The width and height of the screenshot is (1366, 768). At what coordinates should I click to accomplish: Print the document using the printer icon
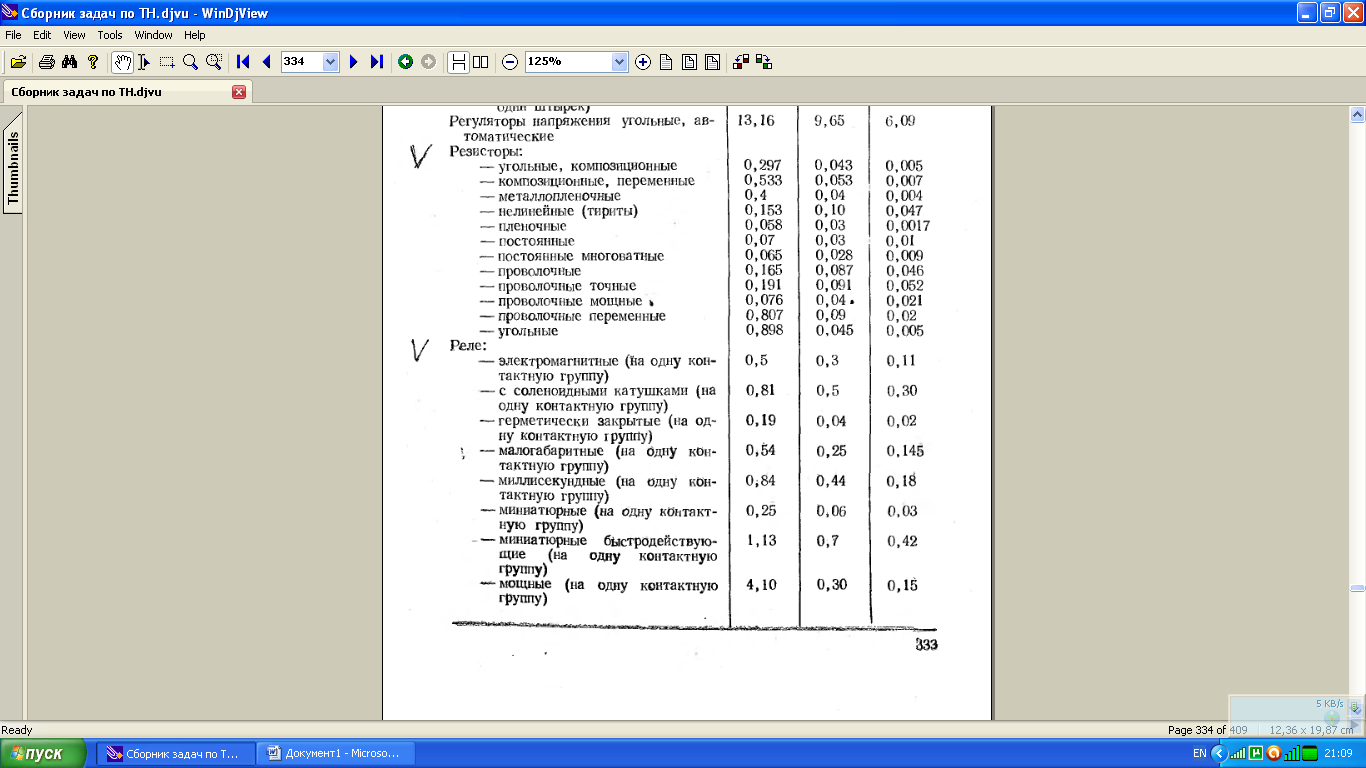coord(46,62)
